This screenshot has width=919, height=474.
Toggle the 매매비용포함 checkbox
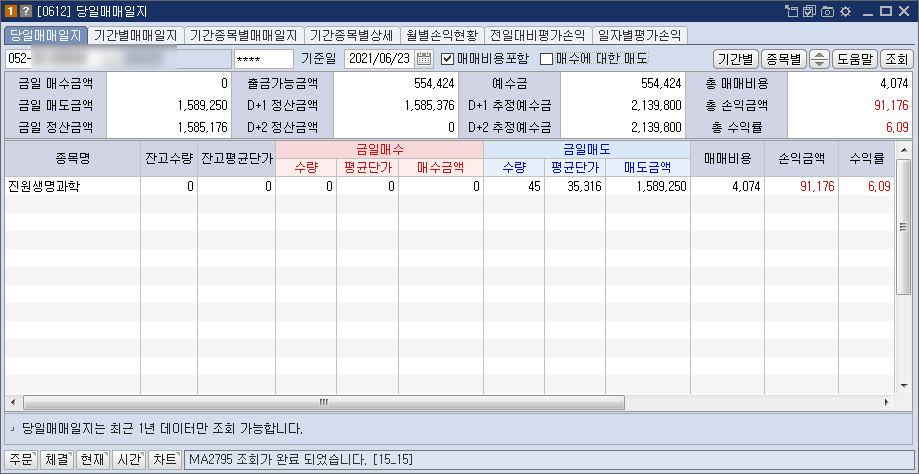click(x=447, y=59)
